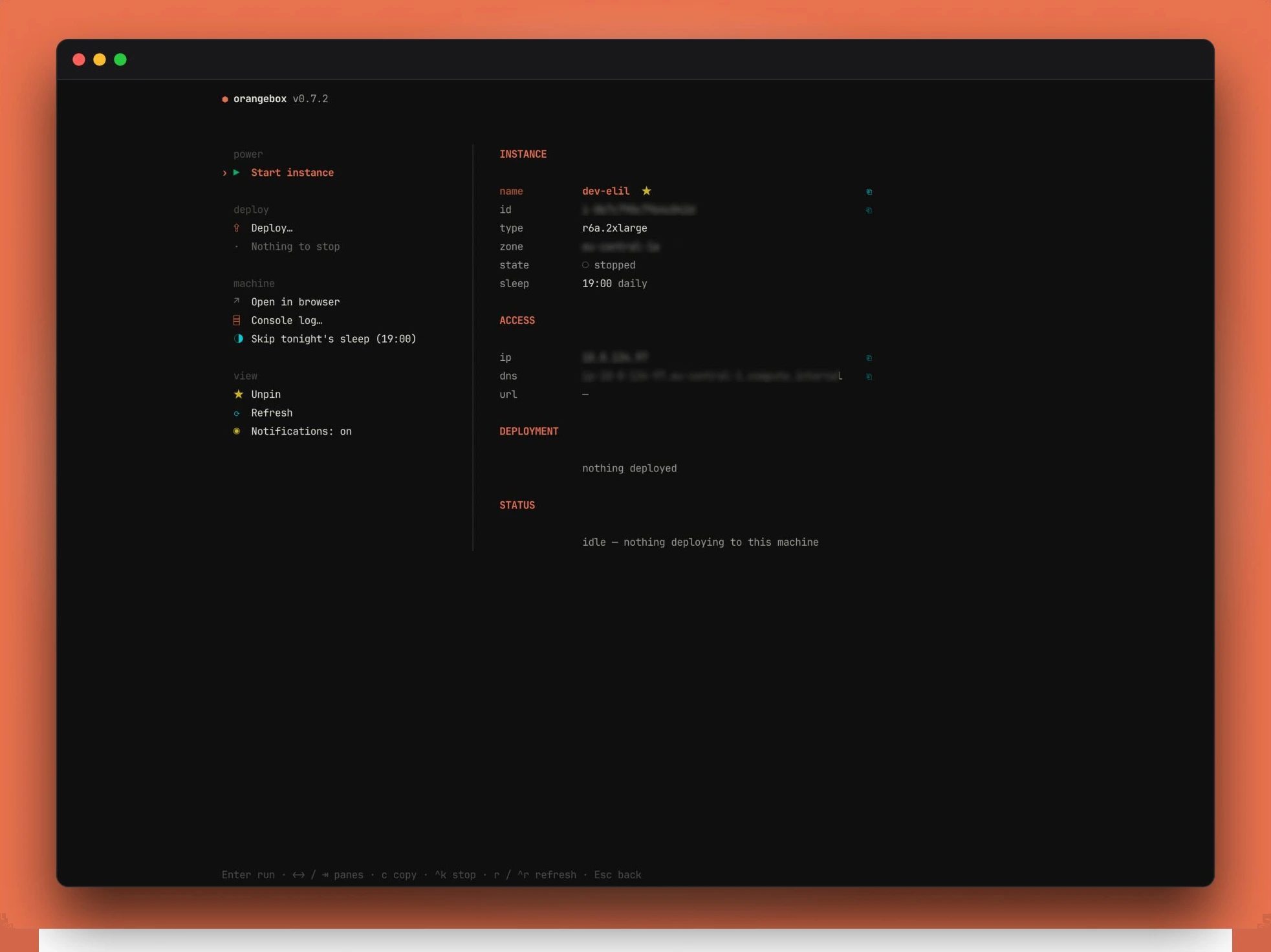Click the DEPLOYMENT section heading
The image size is (1271, 952).
tap(529, 431)
